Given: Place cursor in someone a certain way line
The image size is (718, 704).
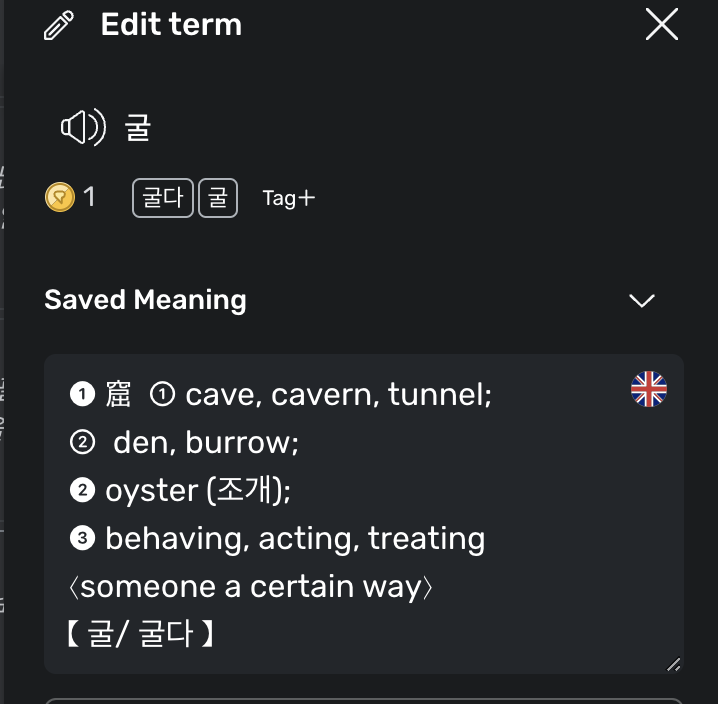Looking at the screenshot, I should click(250, 586).
